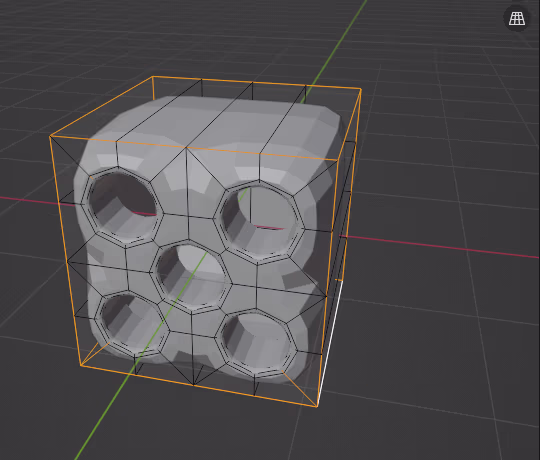
Task: Toggle perspective/orthographic view icon
Action: (517, 19)
